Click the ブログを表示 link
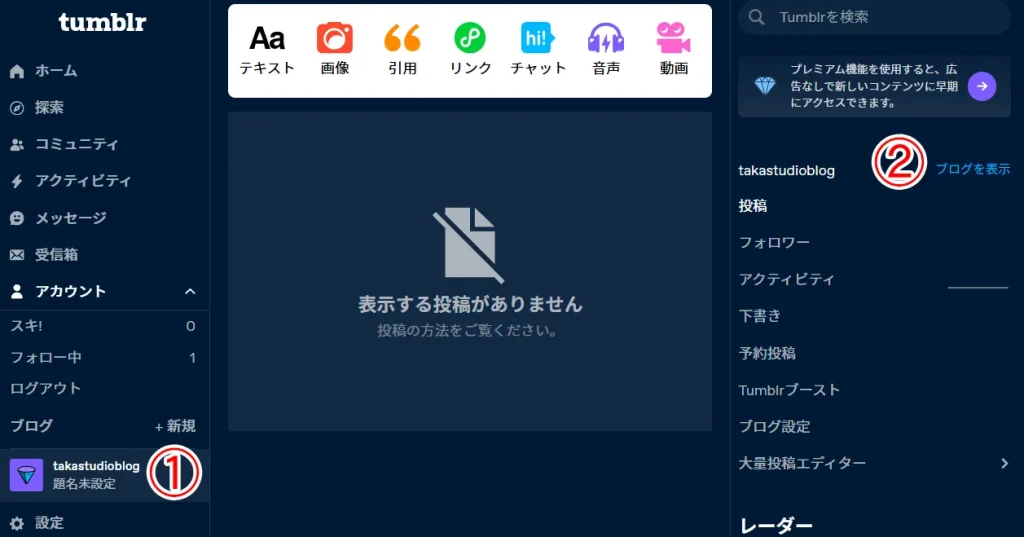1024x537 pixels. 972,169
